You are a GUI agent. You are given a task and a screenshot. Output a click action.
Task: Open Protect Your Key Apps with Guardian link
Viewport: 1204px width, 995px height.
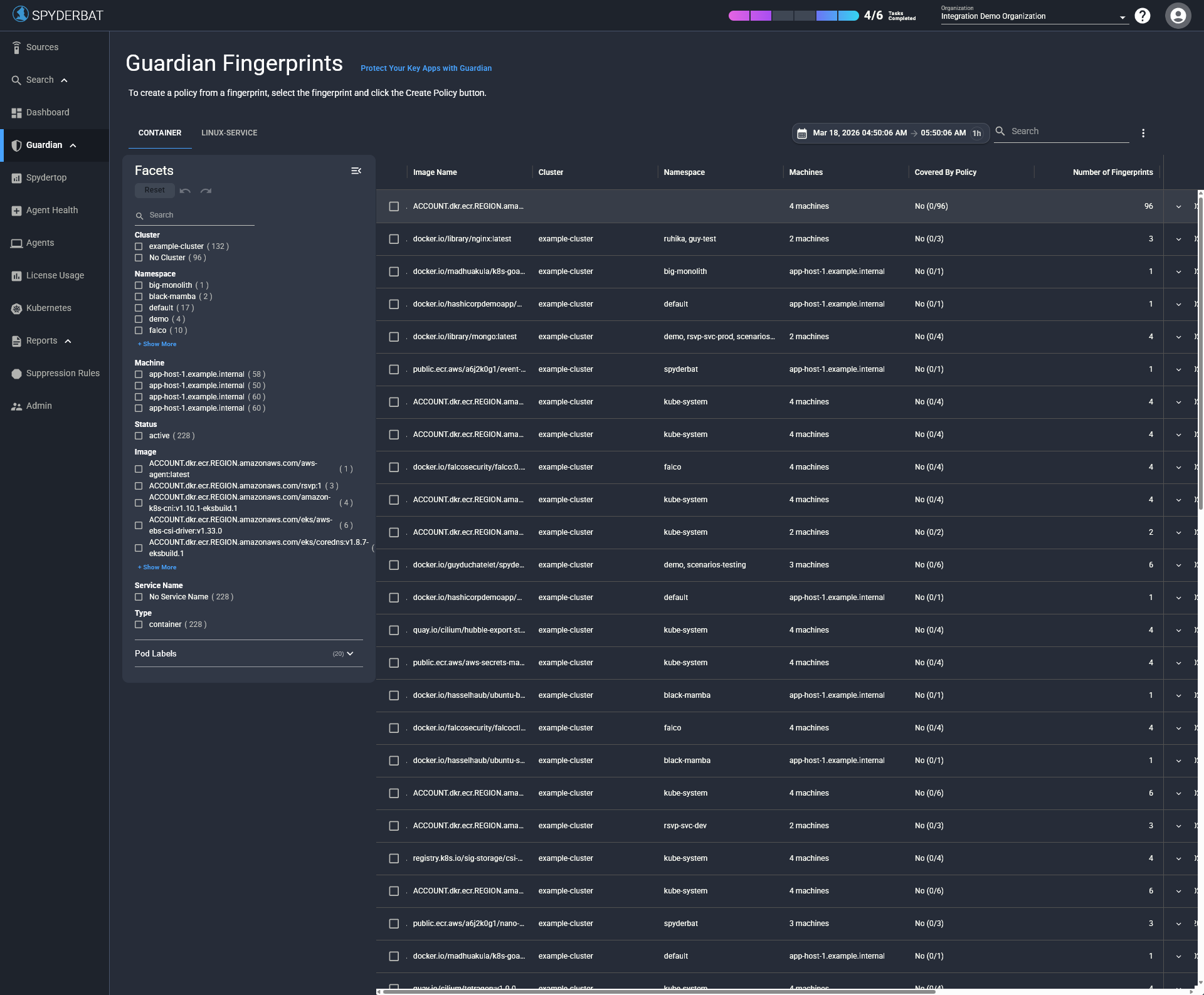point(426,68)
